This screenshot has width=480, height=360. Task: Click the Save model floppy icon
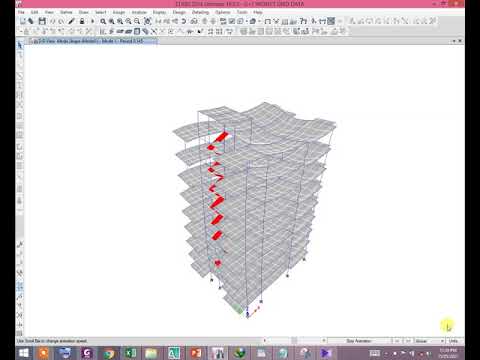coord(42,21)
